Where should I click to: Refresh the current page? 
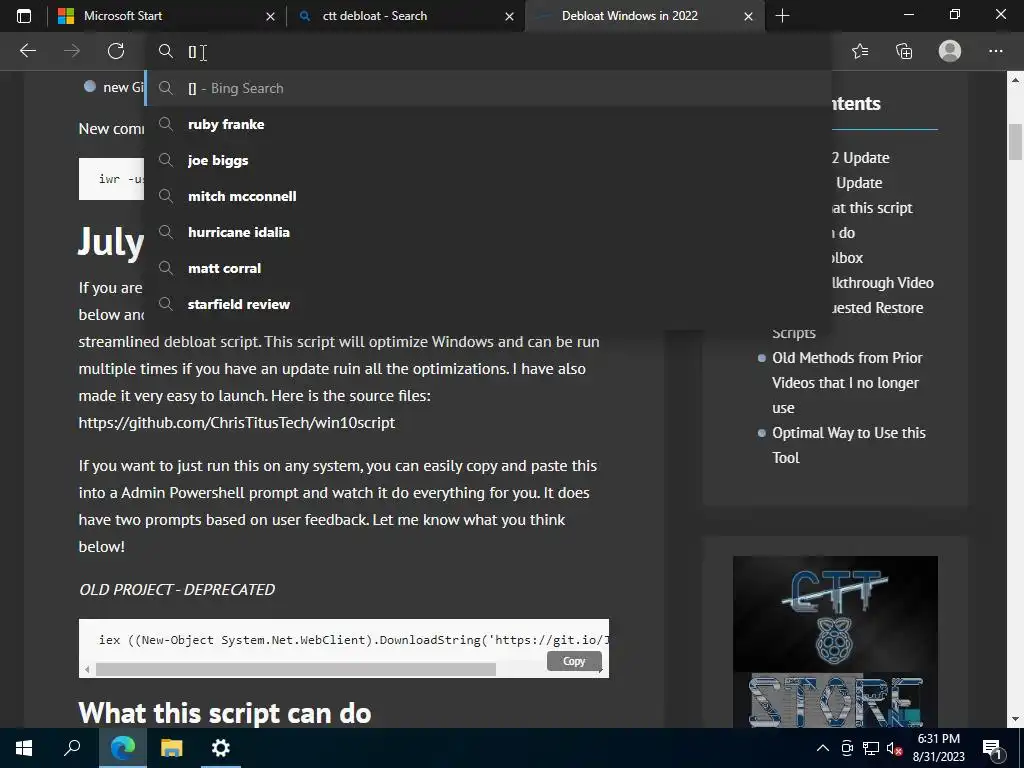pos(116,51)
